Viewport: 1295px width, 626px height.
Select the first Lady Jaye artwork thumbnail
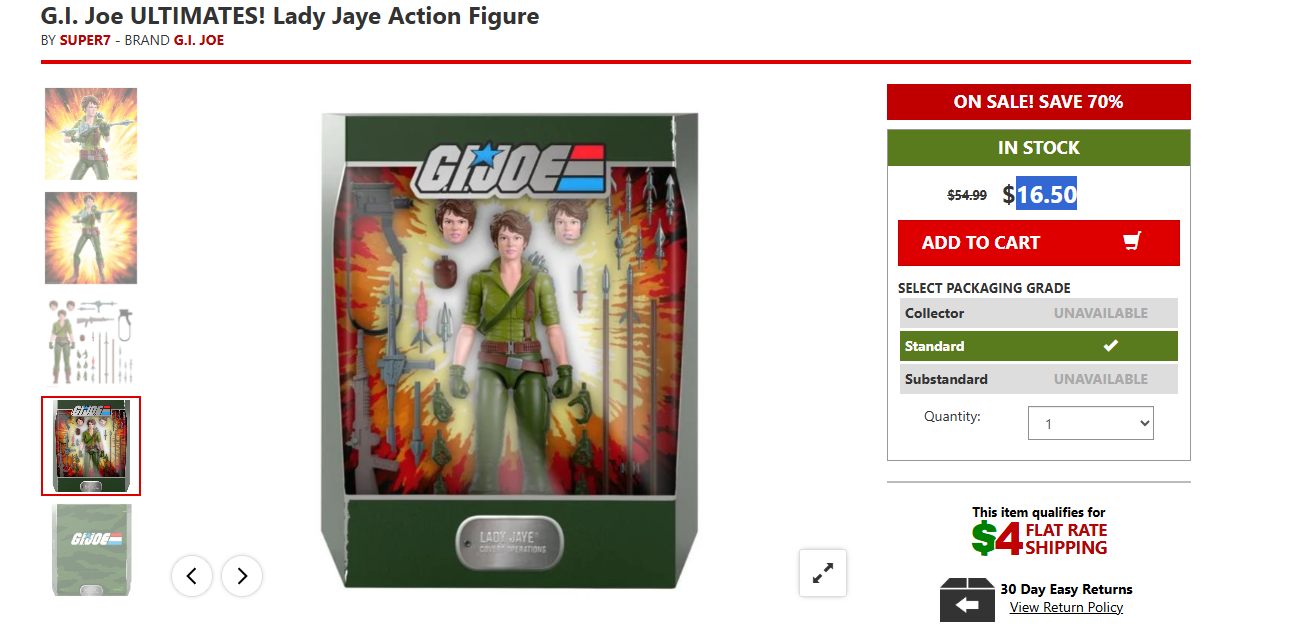click(91, 134)
